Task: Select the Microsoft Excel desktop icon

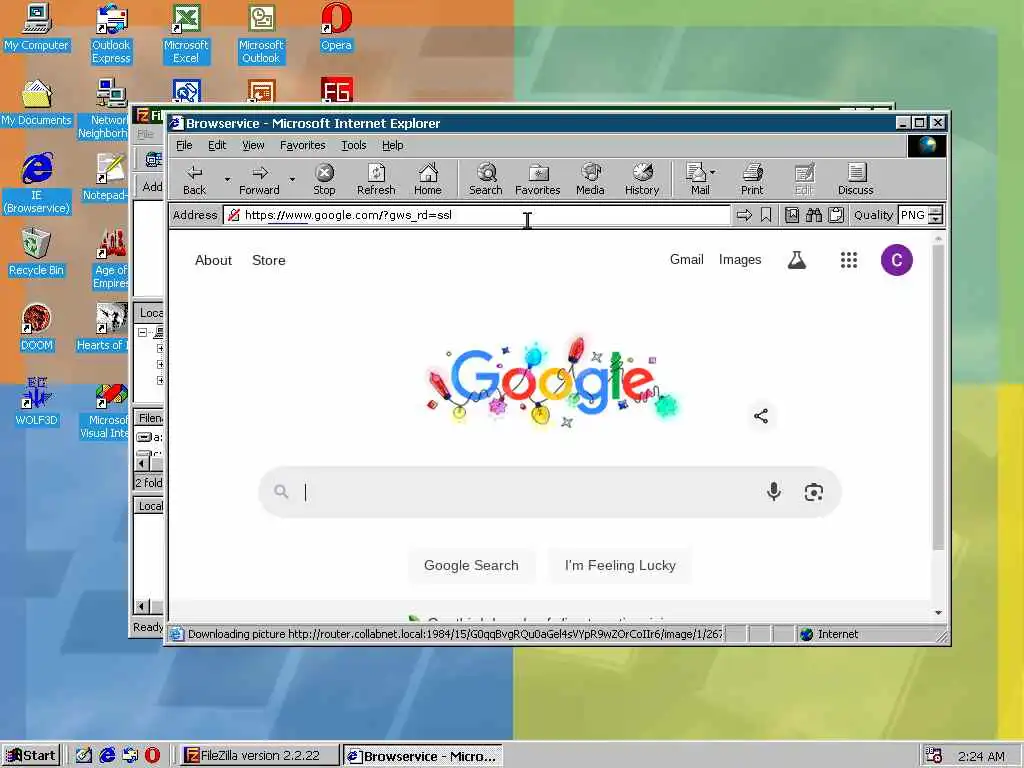Action: (186, 34)
